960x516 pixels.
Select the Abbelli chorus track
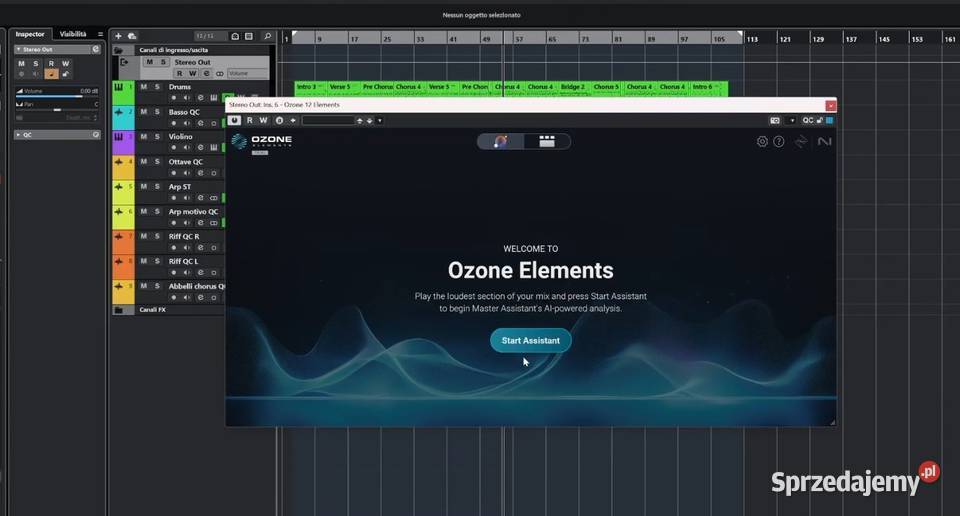tap(197, 286)
